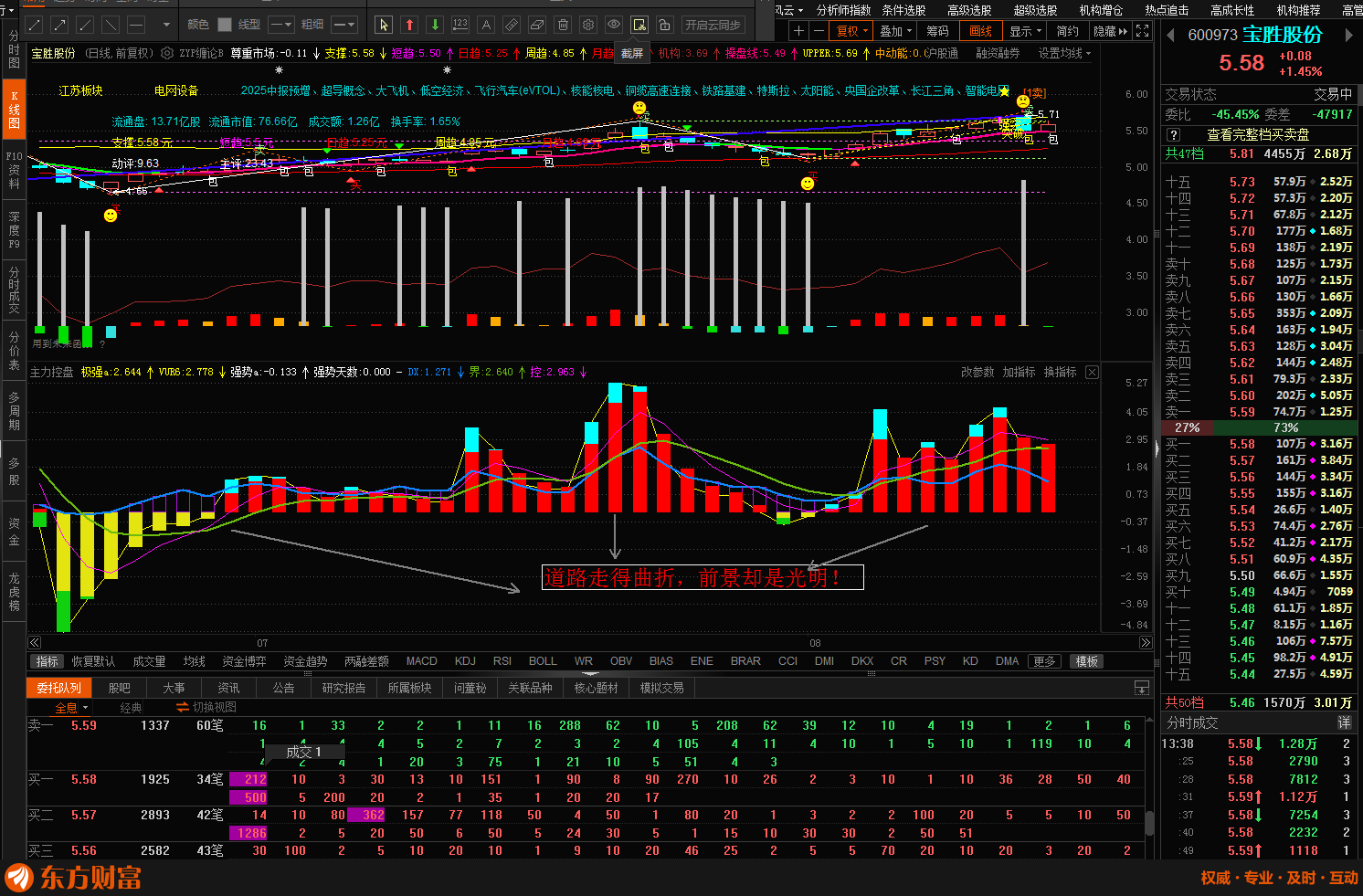The image size is (1363, 896).
Task: Select the 分时图 sidebar tab
Action: [x=14, y=49]
